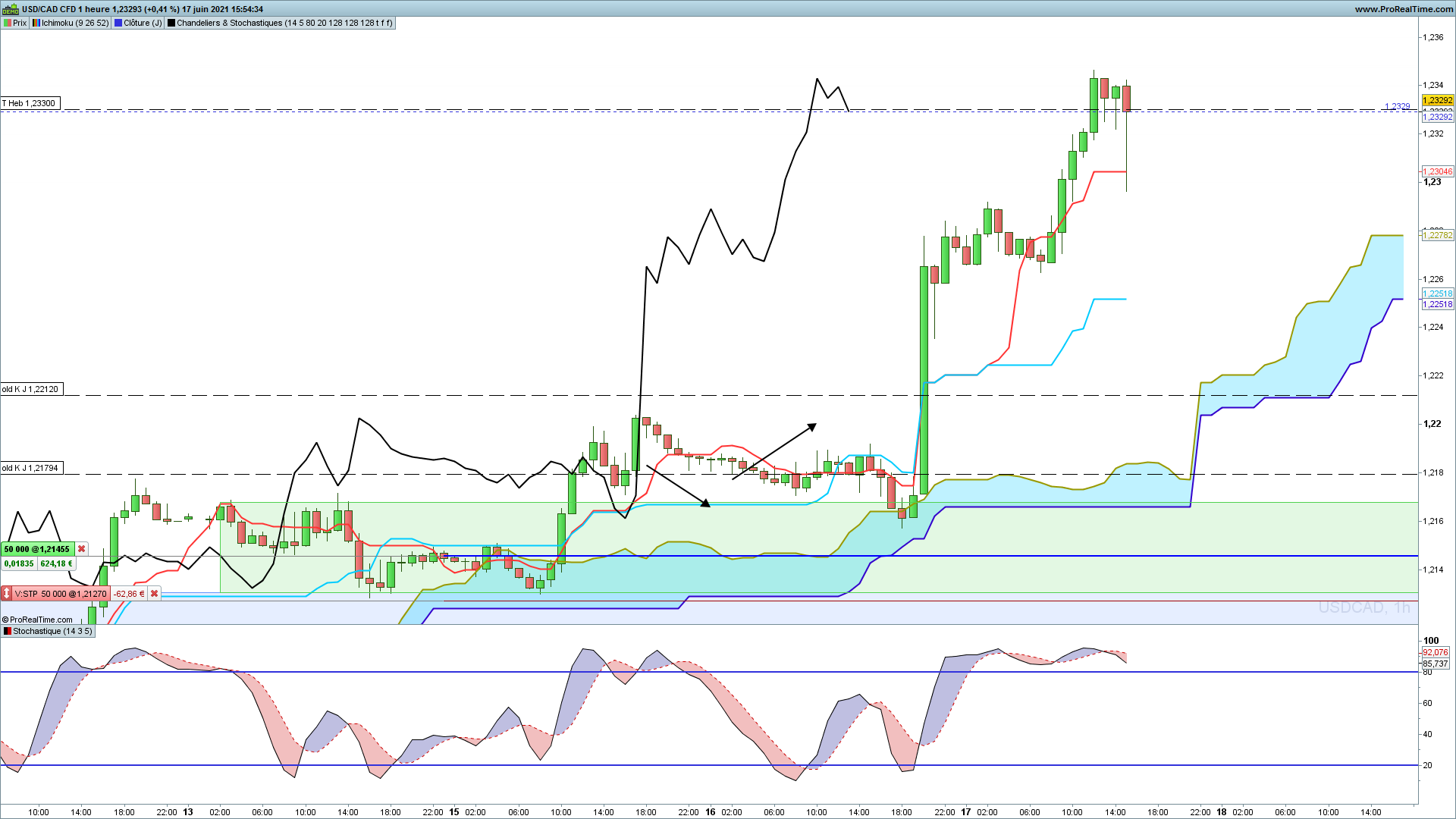Open Stochastique (14 3 5) panel label
1456x819 pixels.
52,631
